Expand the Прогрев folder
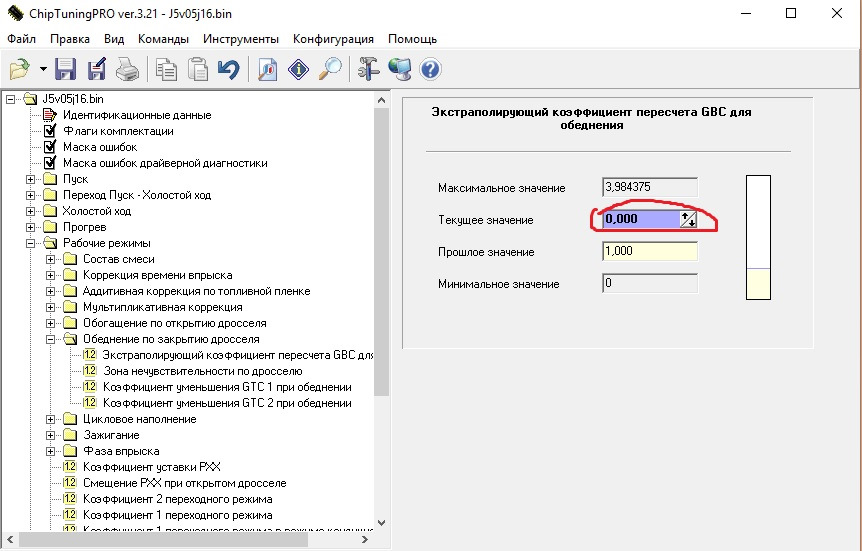 pyautogui.click(x=31, y=227)
